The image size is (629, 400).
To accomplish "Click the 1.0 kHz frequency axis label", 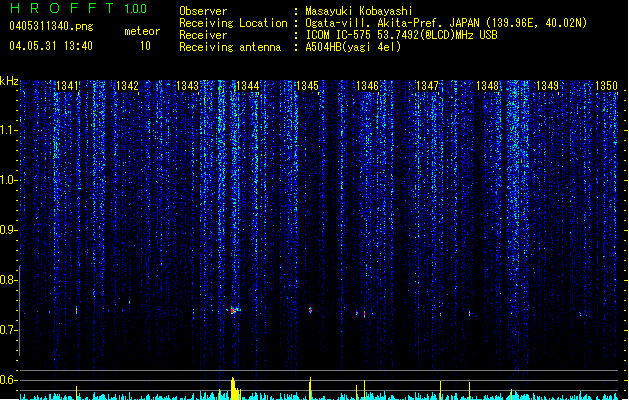I will pos(8,180).
